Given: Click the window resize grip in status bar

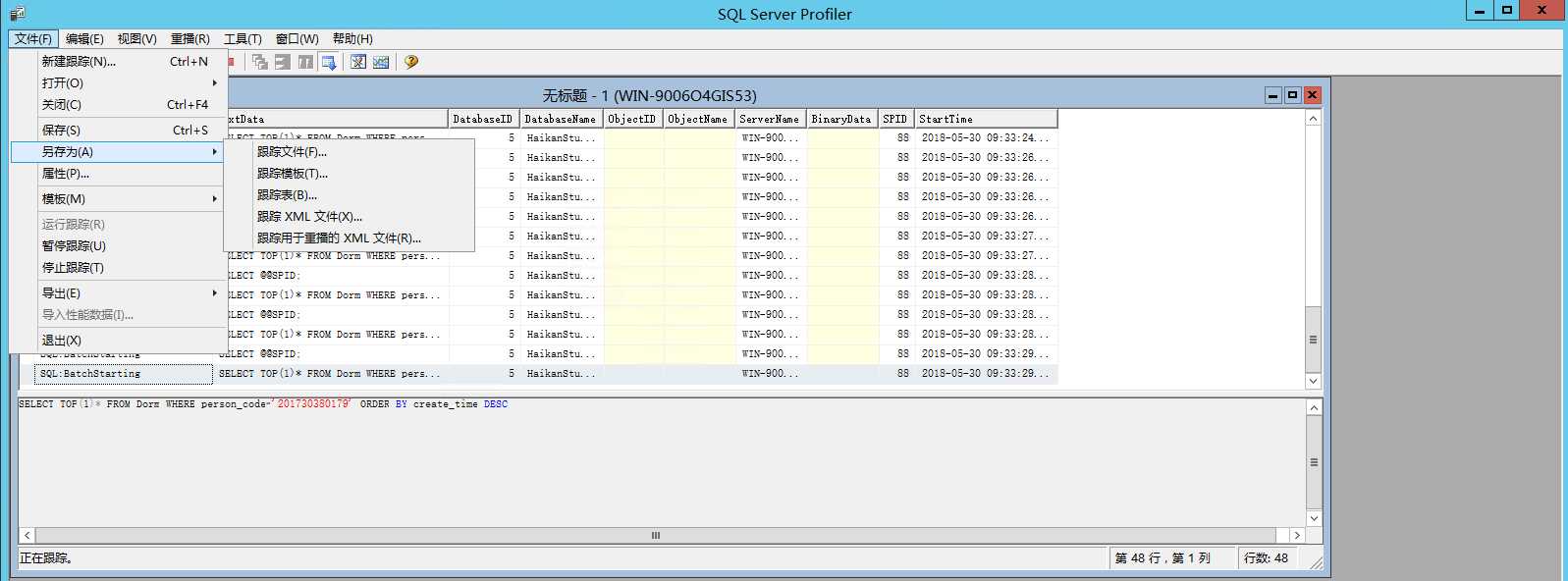Looking at the screenshot, I should [x=1316, y=562].
